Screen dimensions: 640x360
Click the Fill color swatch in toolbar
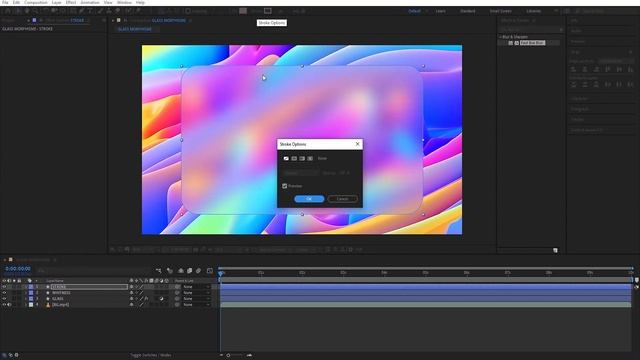pyautogui.click(x=243, y=11)
